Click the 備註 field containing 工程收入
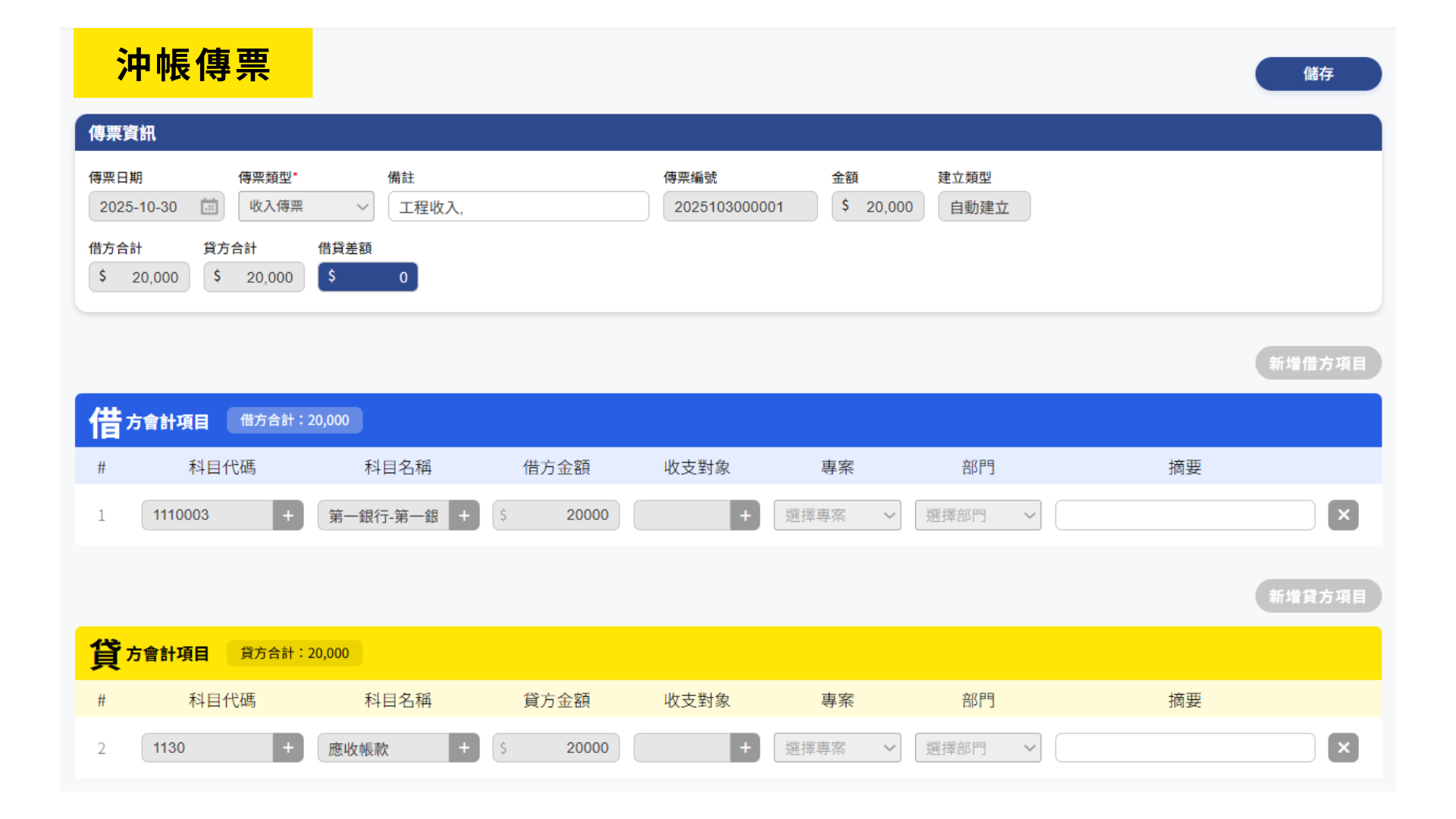Screen dimensions: 1456x819 pyautogui.click(x=518, y=206)
